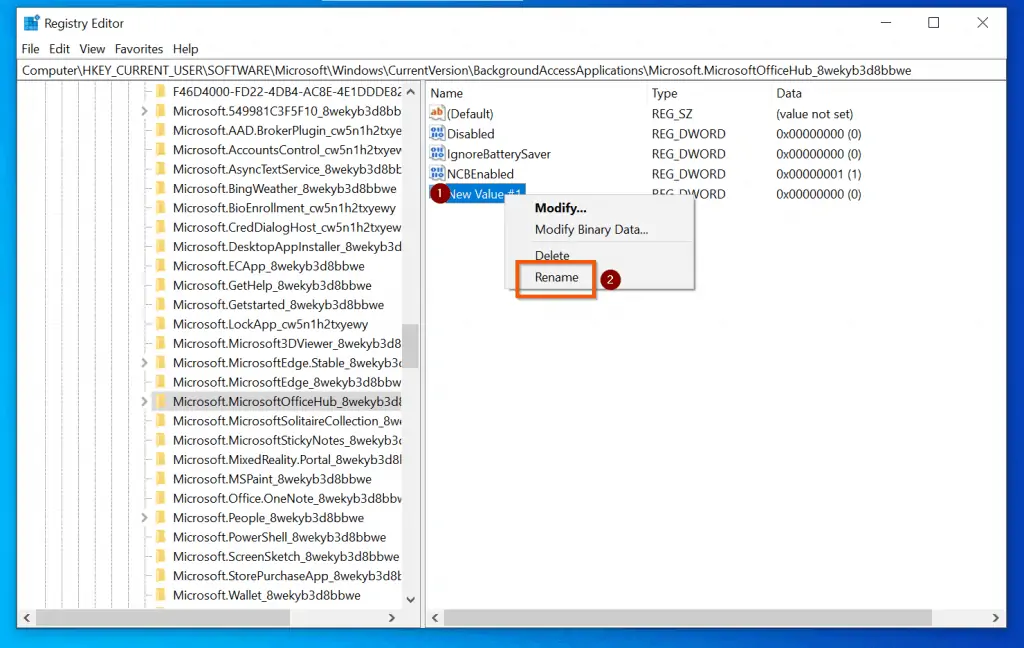The image size is (1024, 648).
Task: Select Modify from the context menu
Action: click(x=559, y=207)
